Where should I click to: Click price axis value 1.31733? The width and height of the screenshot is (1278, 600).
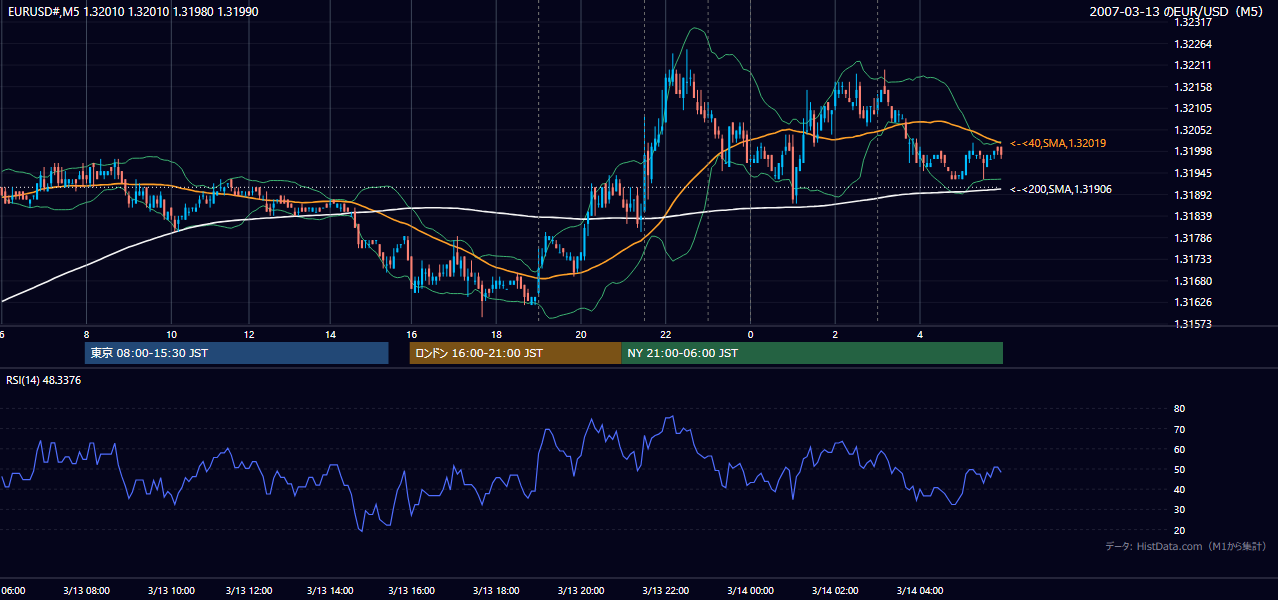(1195, 259)
